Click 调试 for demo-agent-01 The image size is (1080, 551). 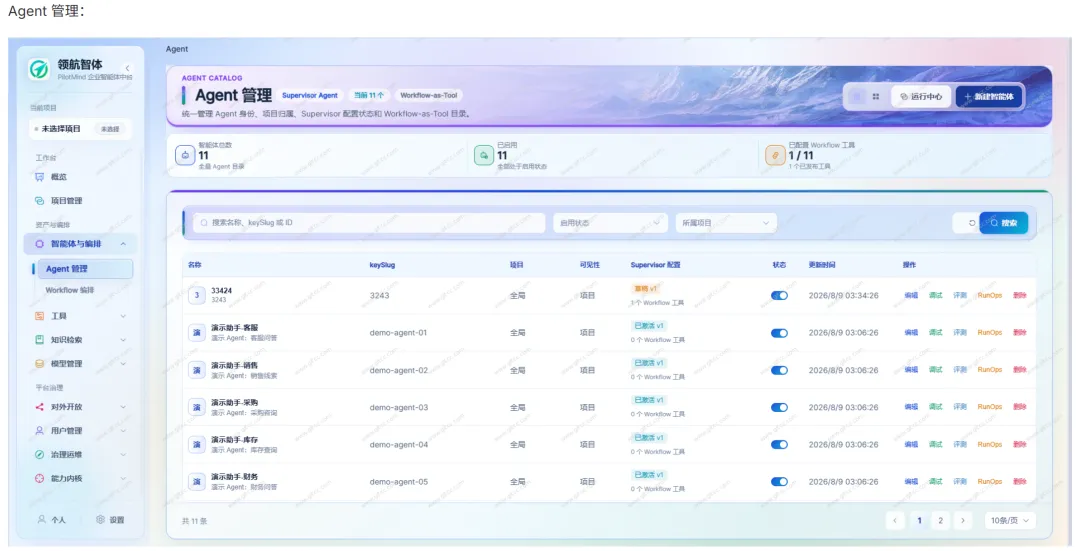[935, 333]
